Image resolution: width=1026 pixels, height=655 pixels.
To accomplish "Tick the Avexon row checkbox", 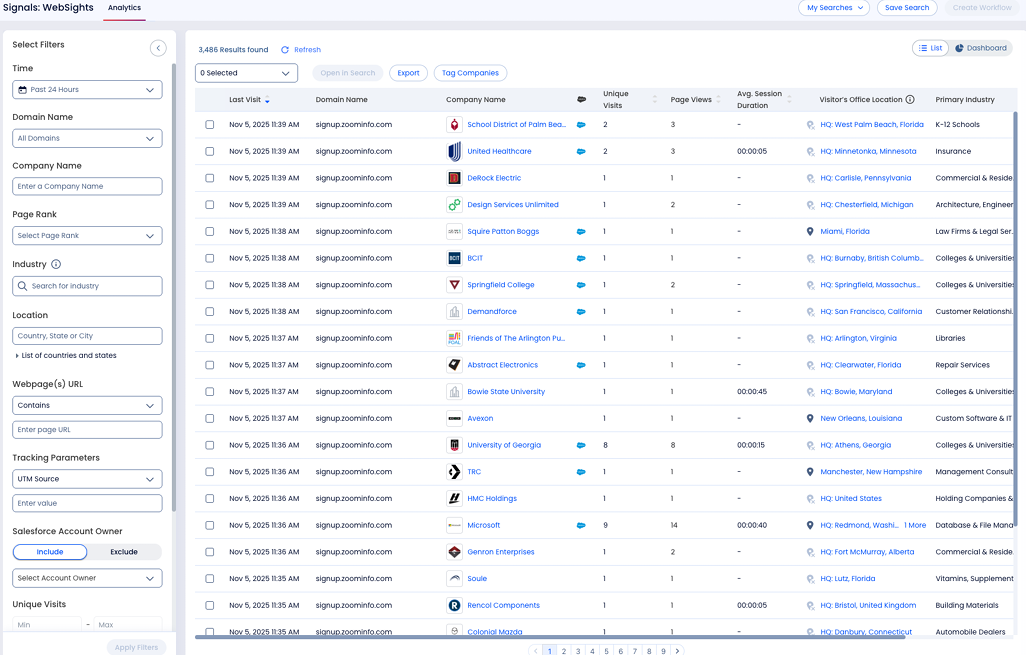I will pyautogui.click(x=209, y=418).
